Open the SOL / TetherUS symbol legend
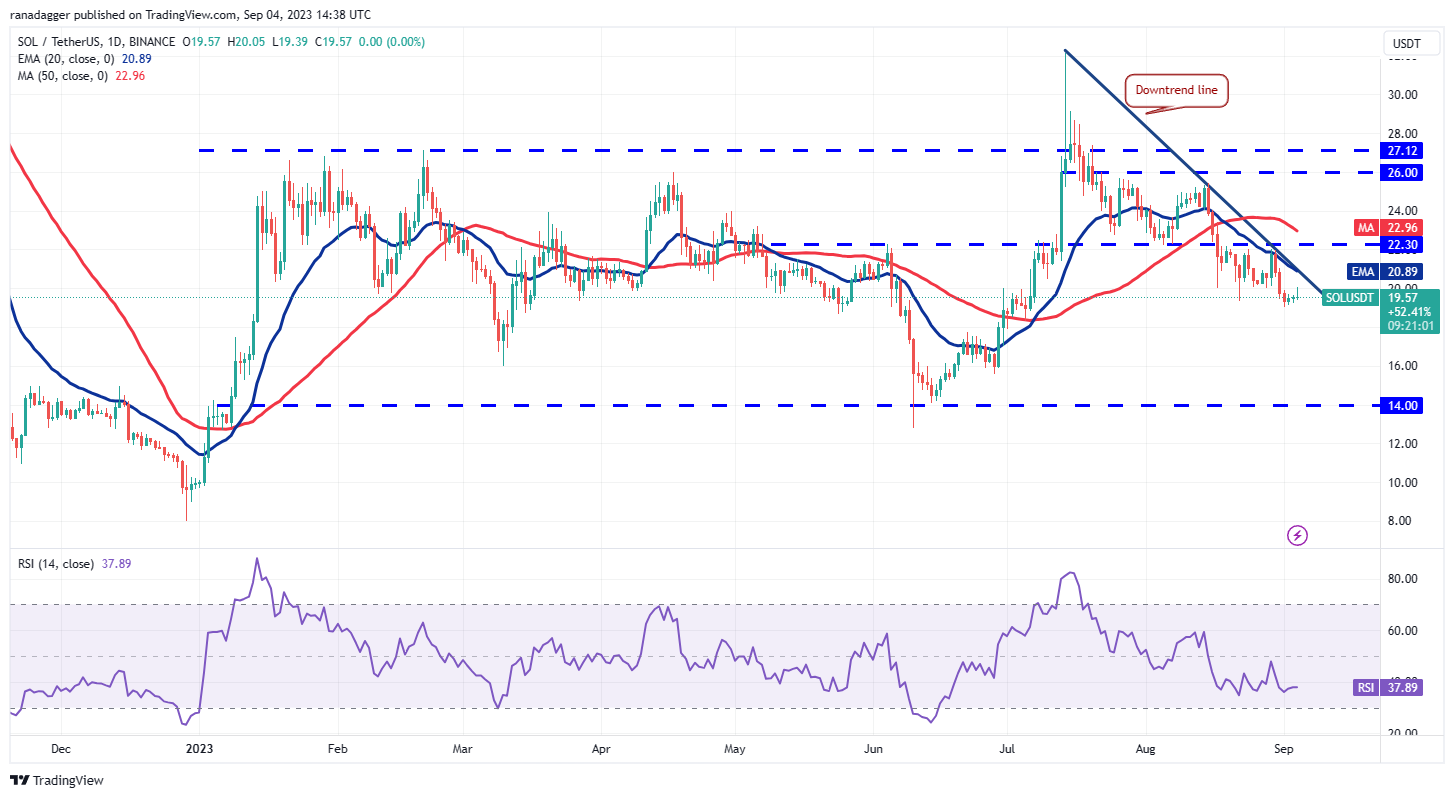Image resolution: width=1454 pixels, height=798 pixels. click(x=52, y=42)
